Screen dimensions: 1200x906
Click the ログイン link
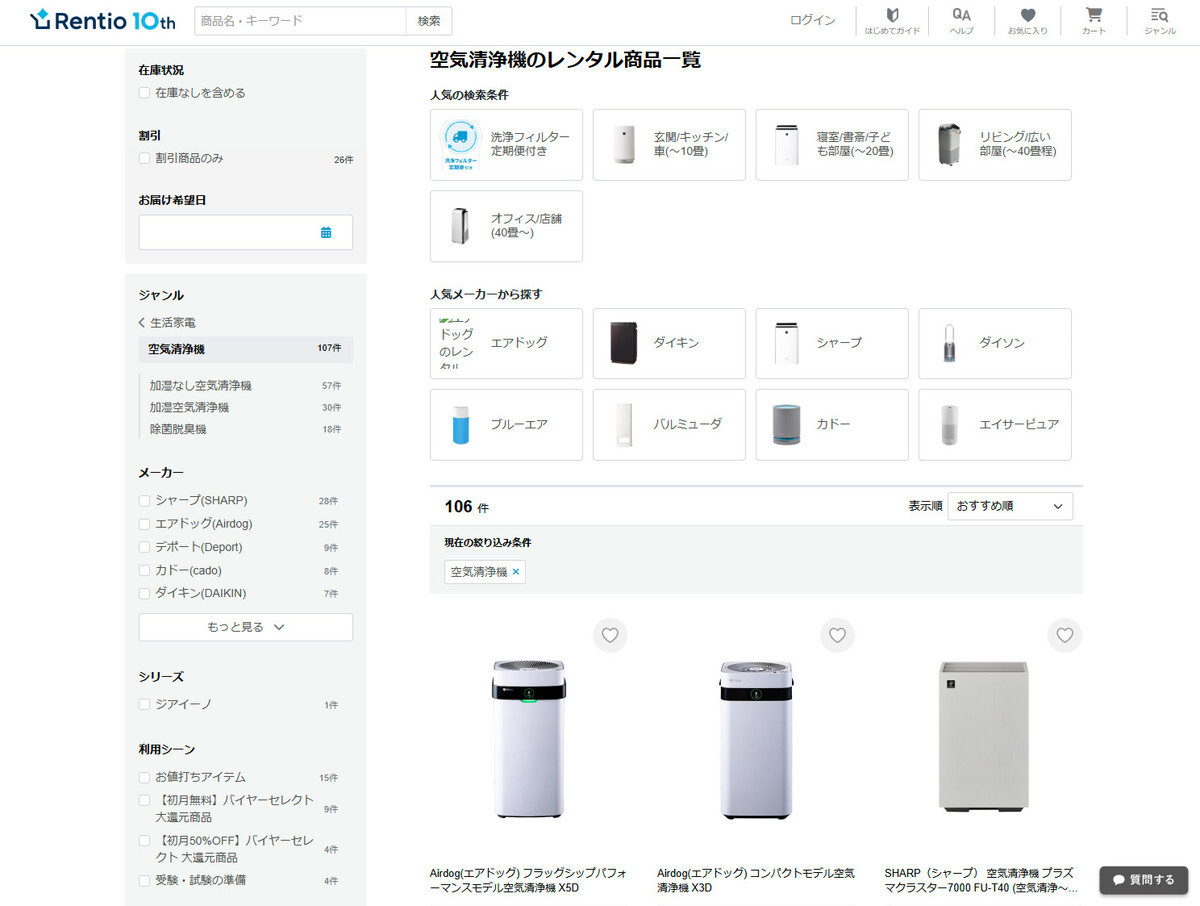pyautogui.click(x=812, y=21)
